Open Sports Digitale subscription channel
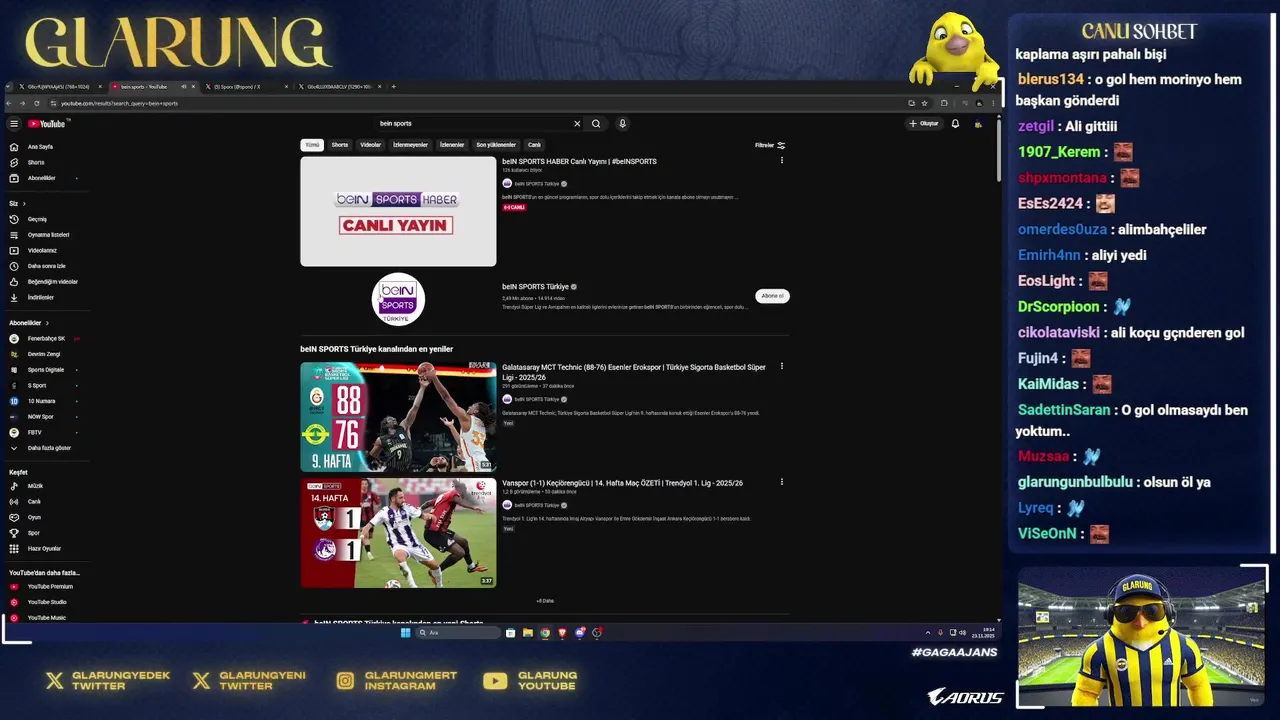 coord(46,370)
